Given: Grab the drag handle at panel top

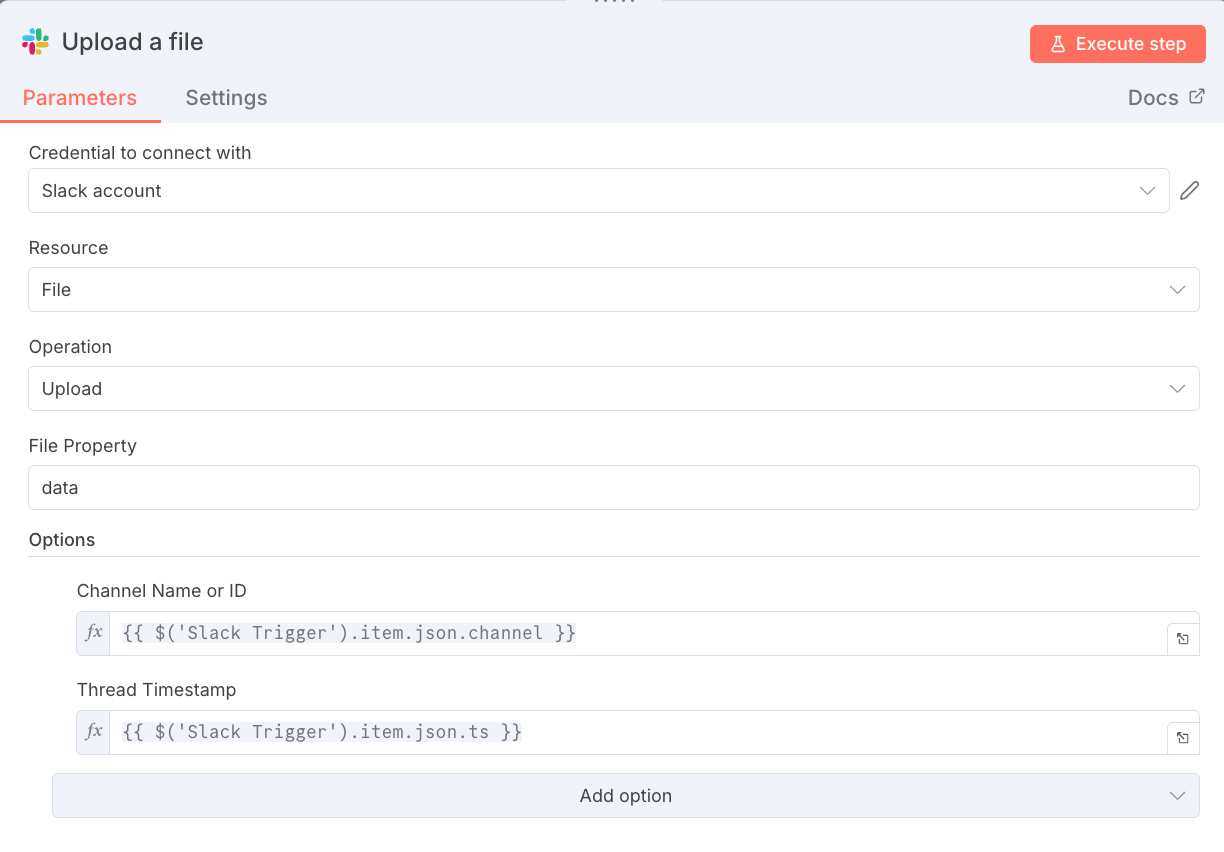Looking at the screenshot, I should [614, 3].
